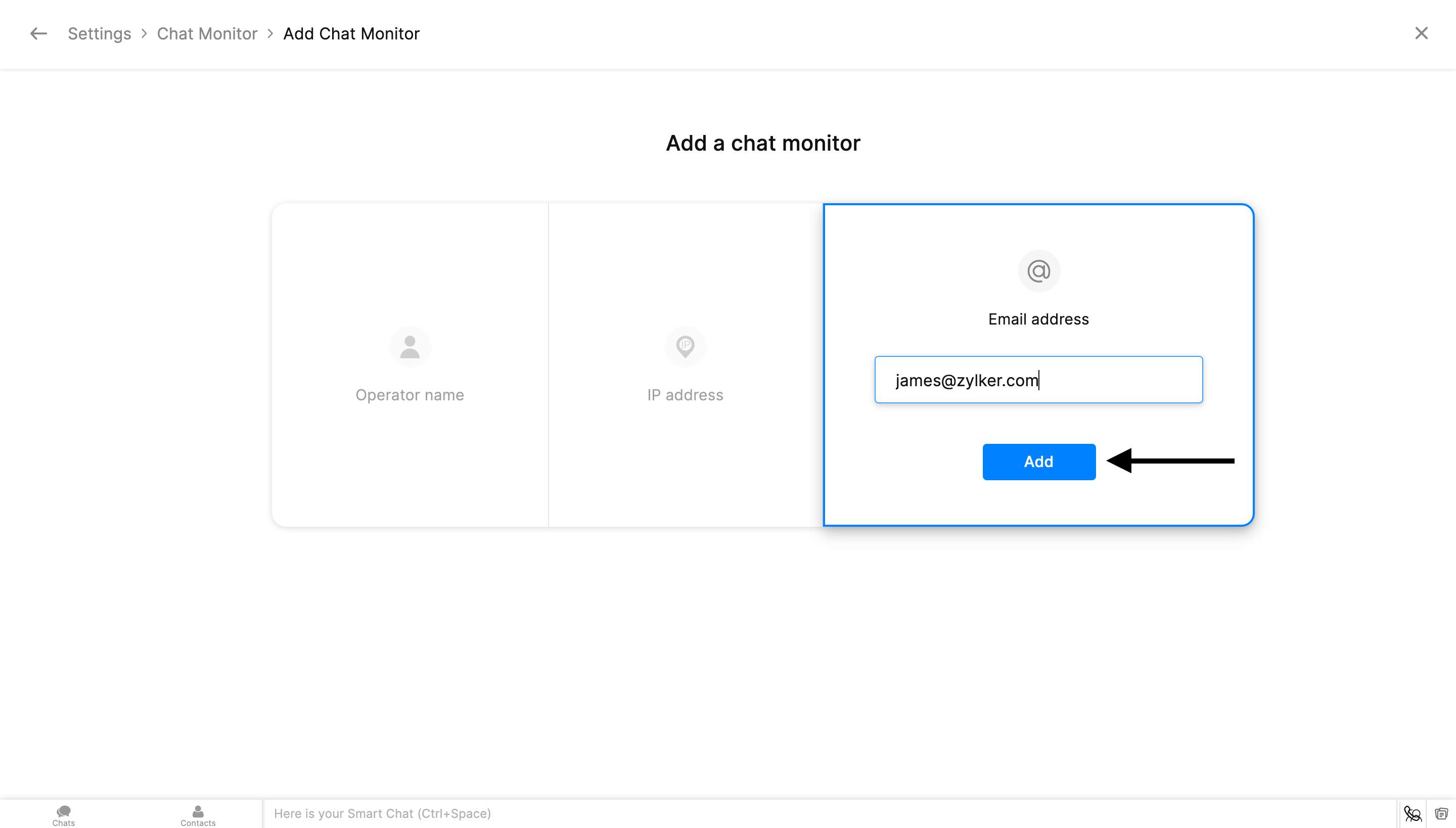Go to Settings breadcrumb
1456x828 pixels.
click(x=99, y=33)
